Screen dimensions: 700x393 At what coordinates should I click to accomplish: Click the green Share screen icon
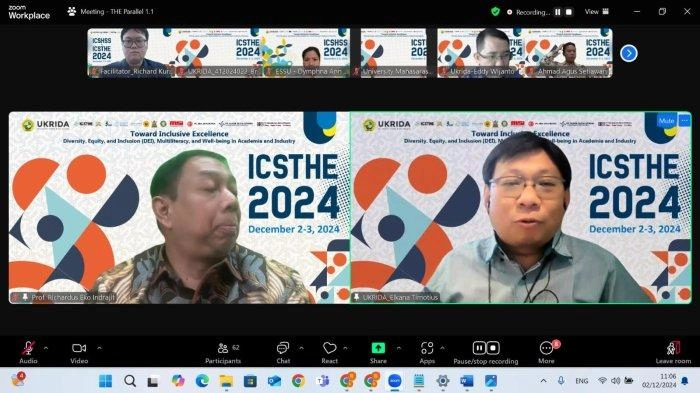(378, 347)
